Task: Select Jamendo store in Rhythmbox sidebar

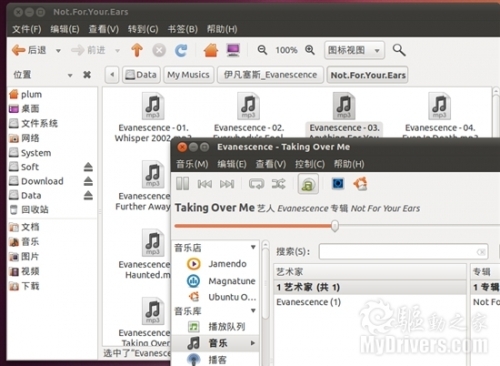Action: click(x=217, y=264)
